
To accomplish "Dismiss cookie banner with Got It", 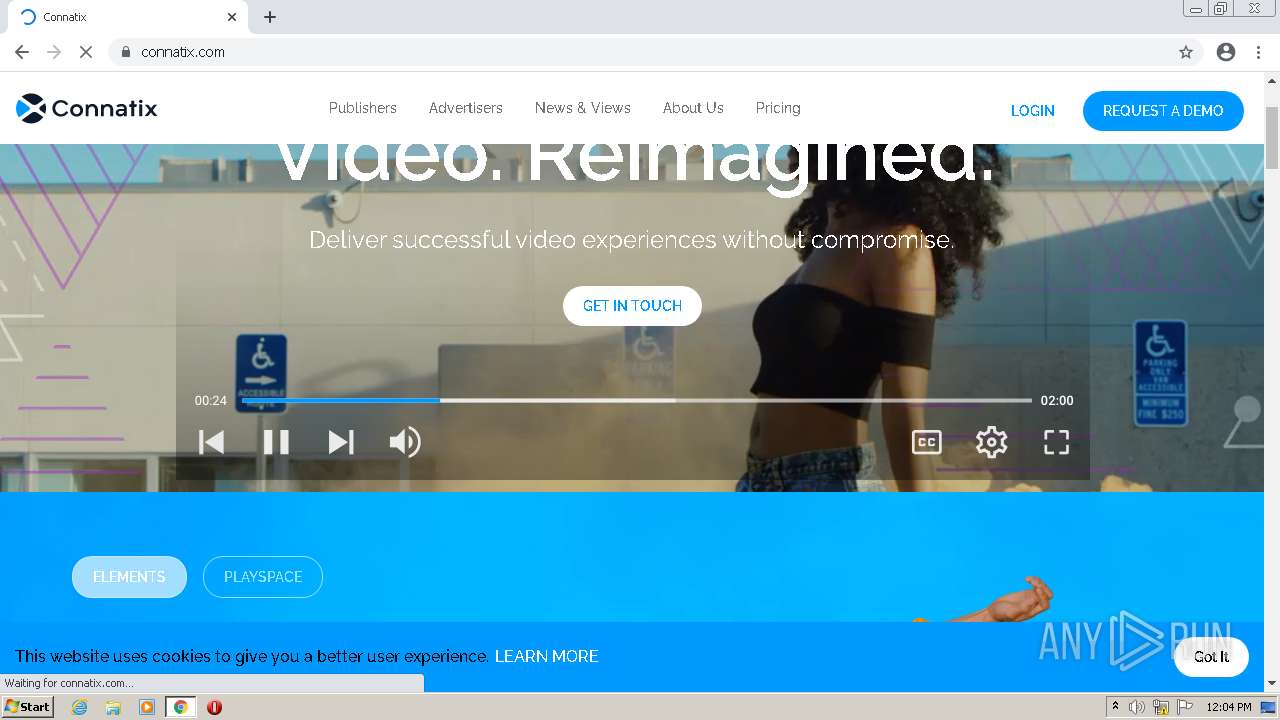I will [x=1211, y=657].
